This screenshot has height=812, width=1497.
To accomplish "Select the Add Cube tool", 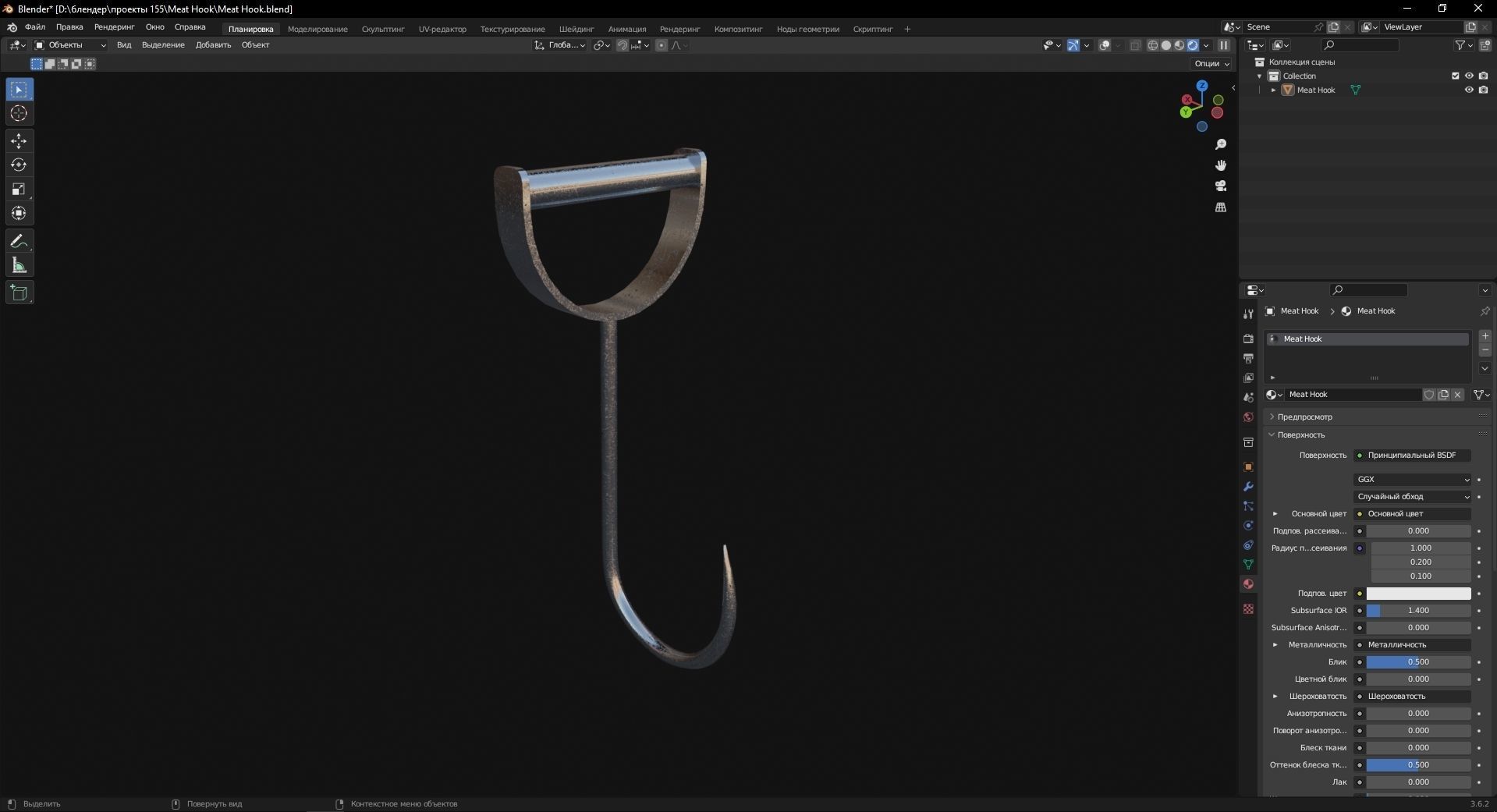I will coord(20,293).
